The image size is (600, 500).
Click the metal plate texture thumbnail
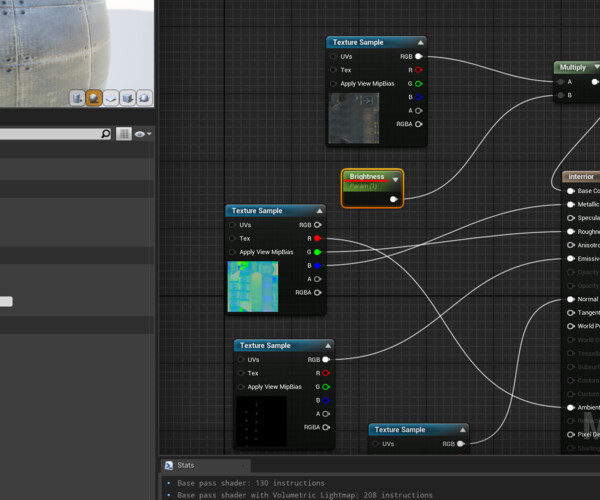tap(354, 118)
